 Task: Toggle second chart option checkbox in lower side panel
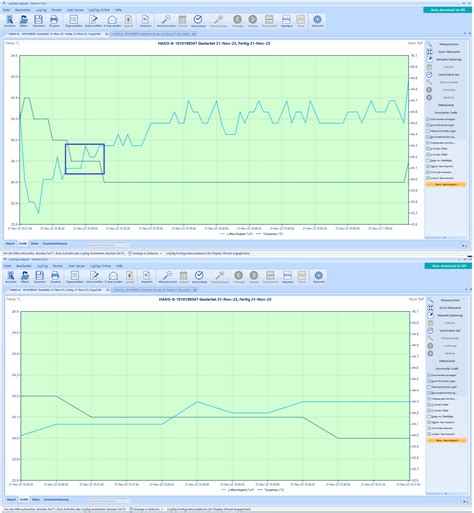coord(429,381)
